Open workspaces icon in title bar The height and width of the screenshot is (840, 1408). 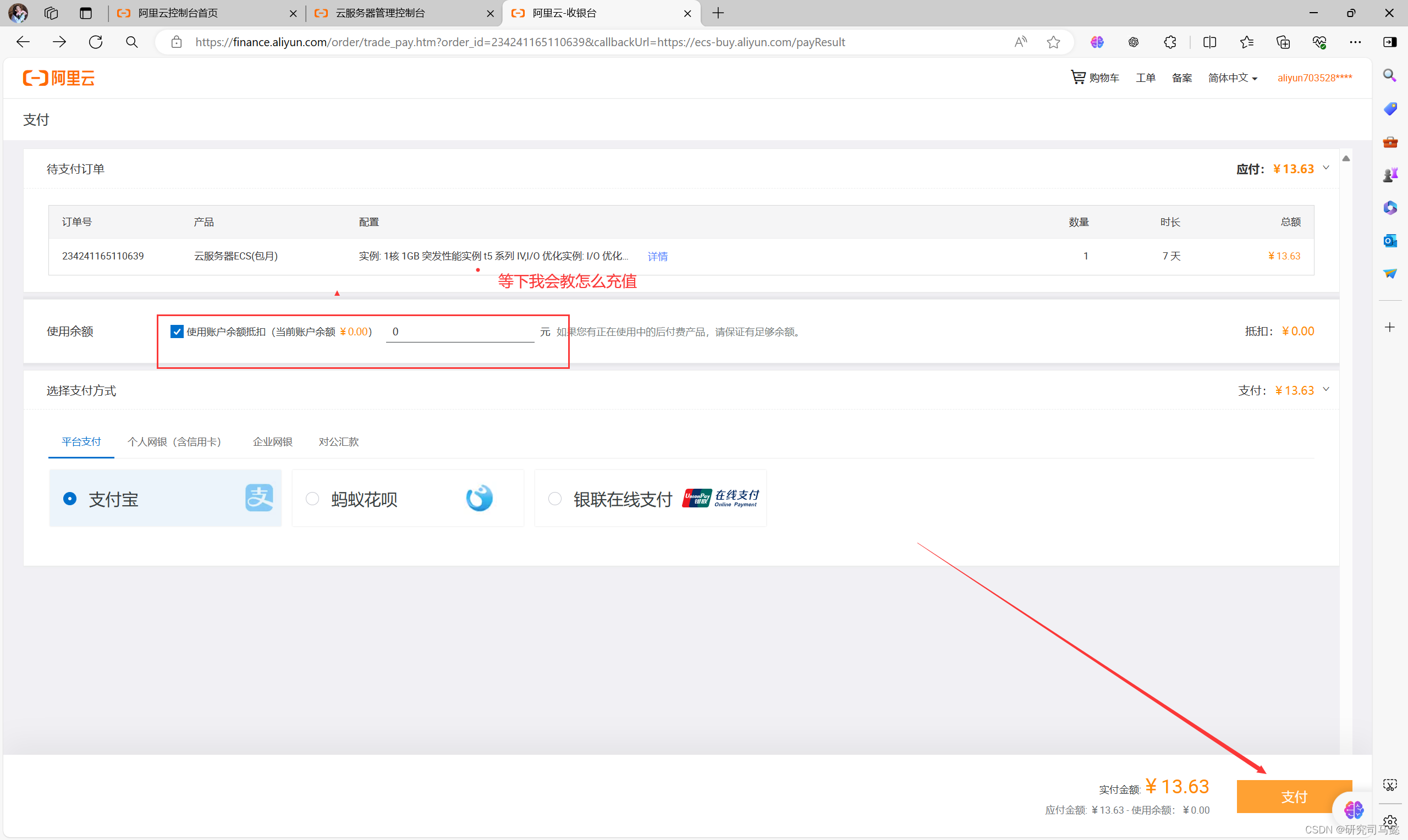tap(52, 13)
